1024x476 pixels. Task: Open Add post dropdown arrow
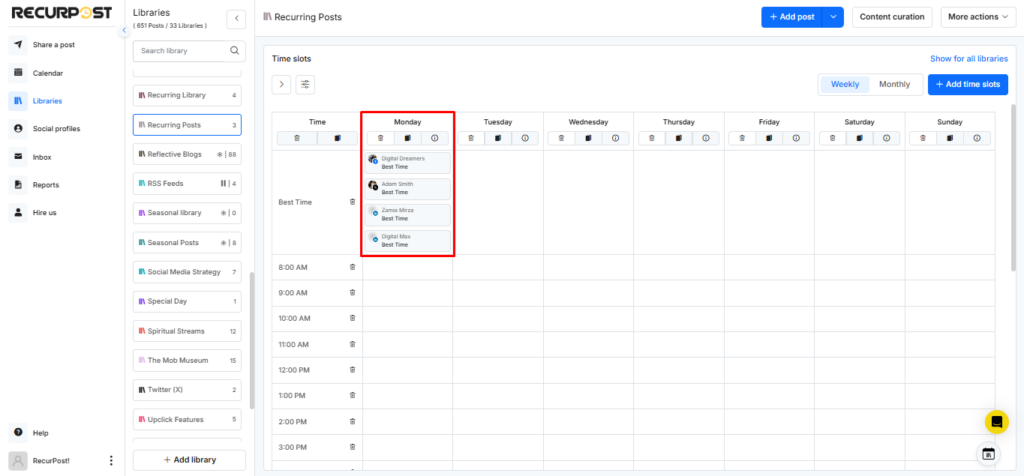click(x=833, y=17)
